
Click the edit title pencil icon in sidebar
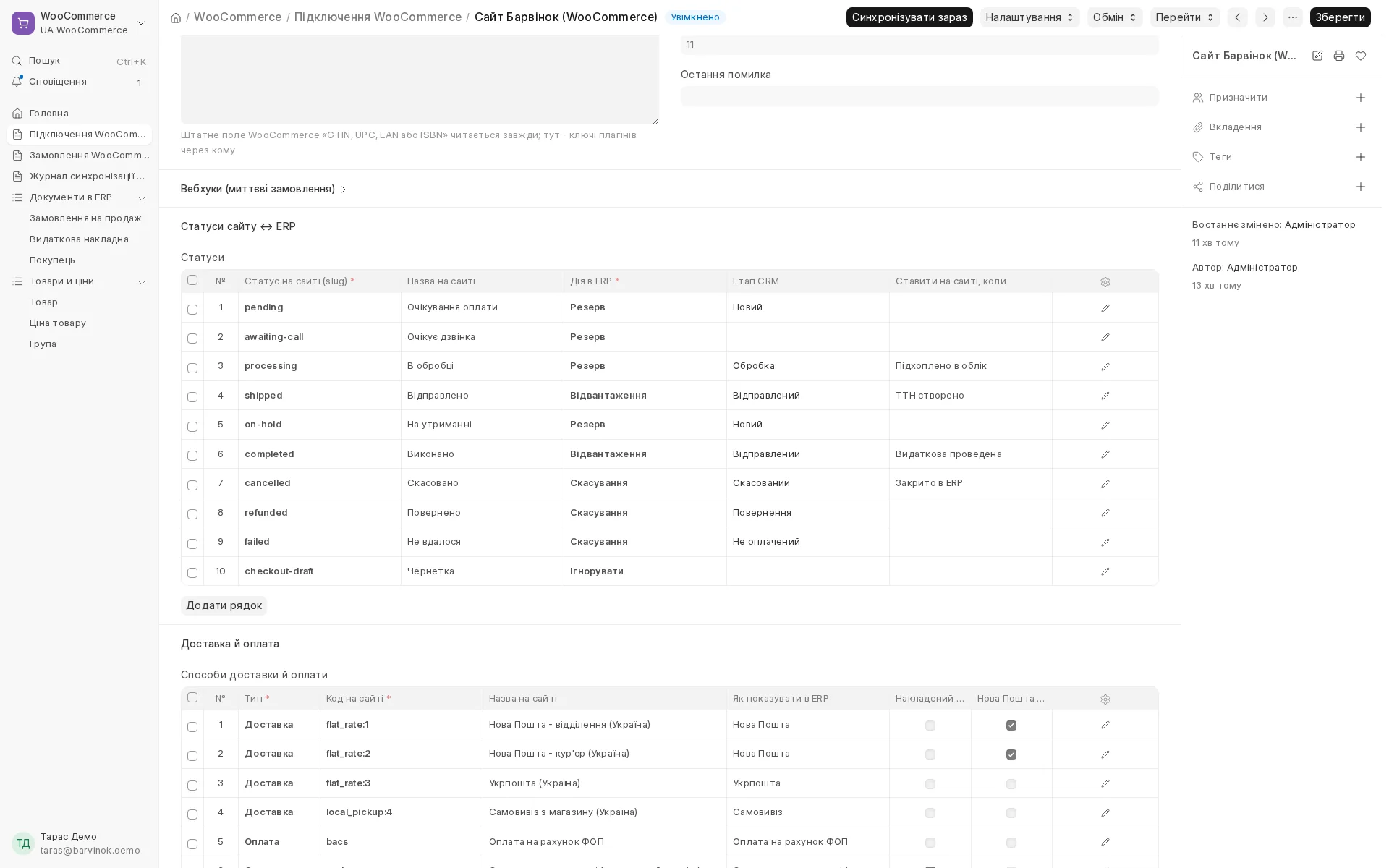pos(1317,56)
